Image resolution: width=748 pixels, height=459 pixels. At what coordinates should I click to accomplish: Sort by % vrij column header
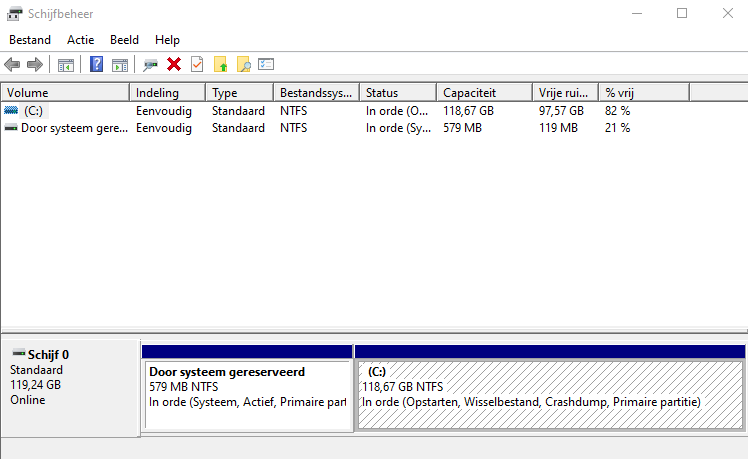644,93
